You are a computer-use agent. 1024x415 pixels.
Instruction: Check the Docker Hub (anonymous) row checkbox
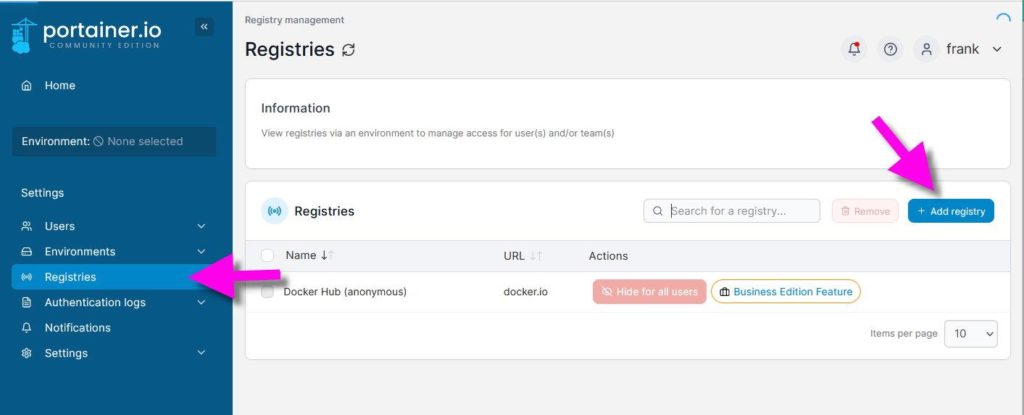(x=267, y=291)
